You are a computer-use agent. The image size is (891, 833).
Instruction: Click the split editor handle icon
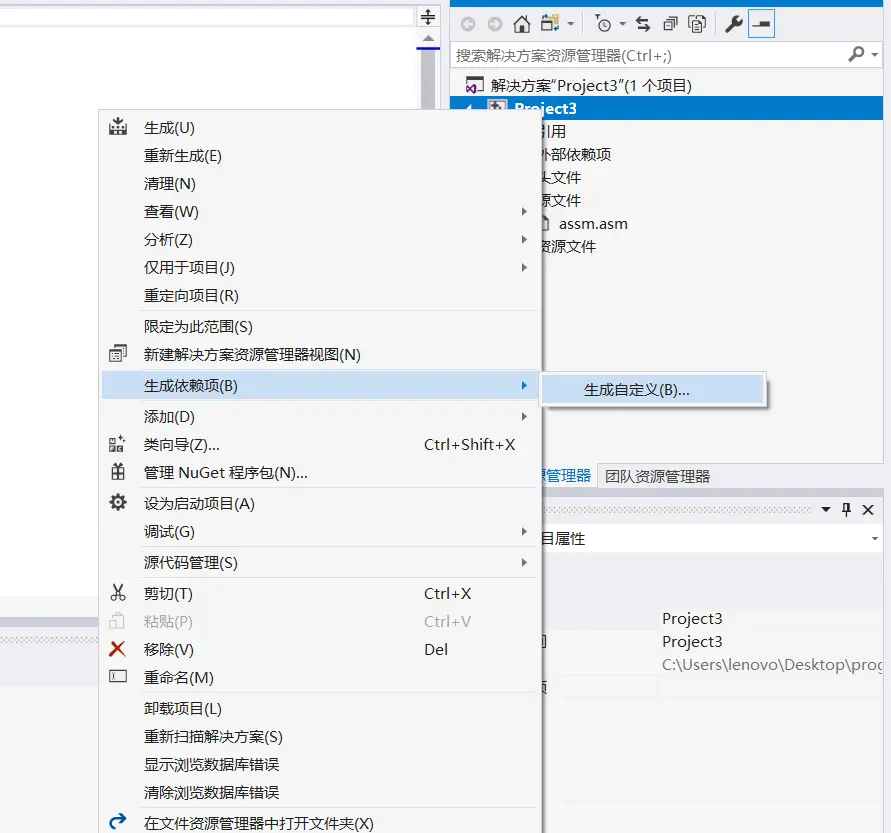point(428,16)
